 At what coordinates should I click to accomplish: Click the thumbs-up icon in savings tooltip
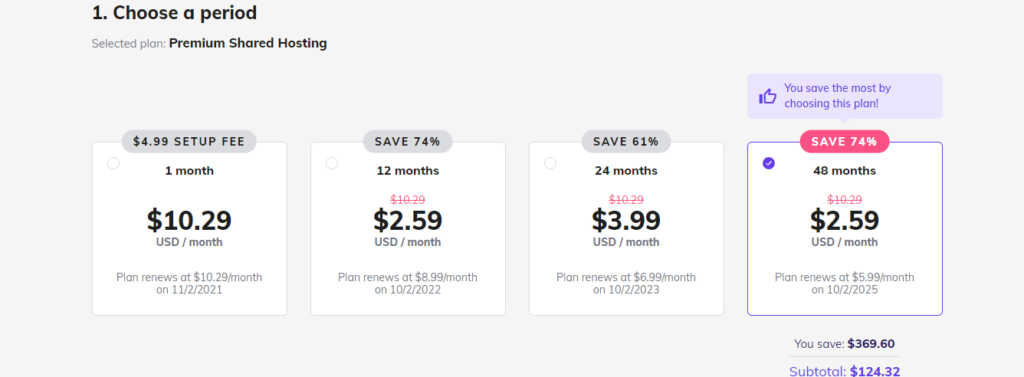pyautogui.click(x=767, y=97)
